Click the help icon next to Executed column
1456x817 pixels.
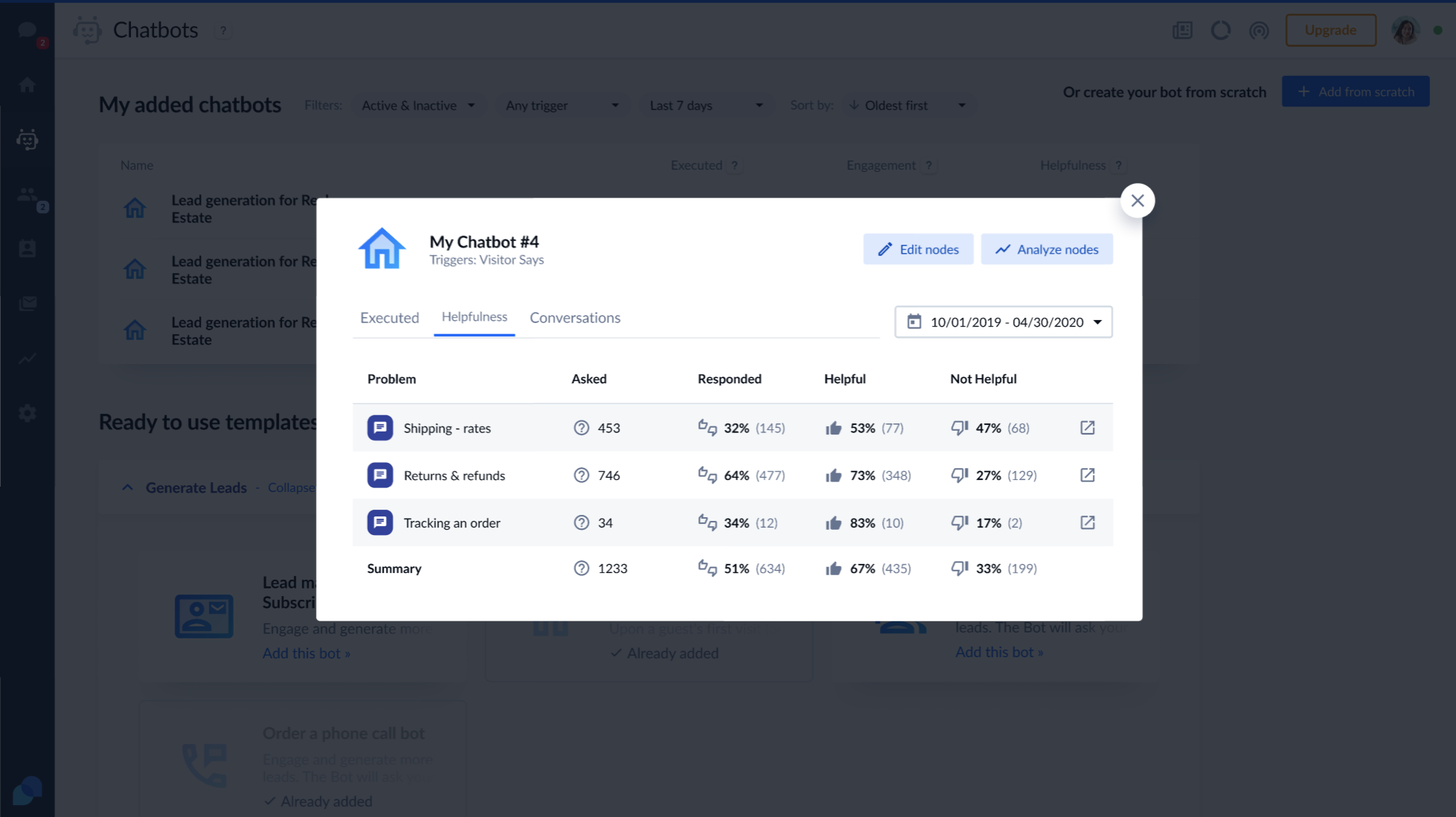[x=734, y=165]
